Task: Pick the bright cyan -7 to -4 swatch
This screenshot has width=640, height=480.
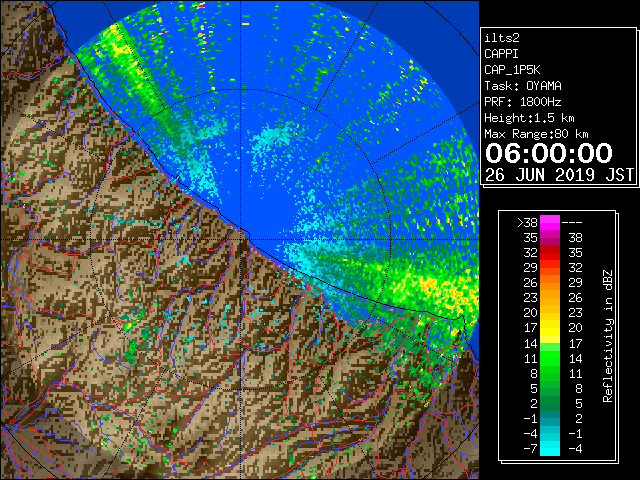Action: (550, 448)
